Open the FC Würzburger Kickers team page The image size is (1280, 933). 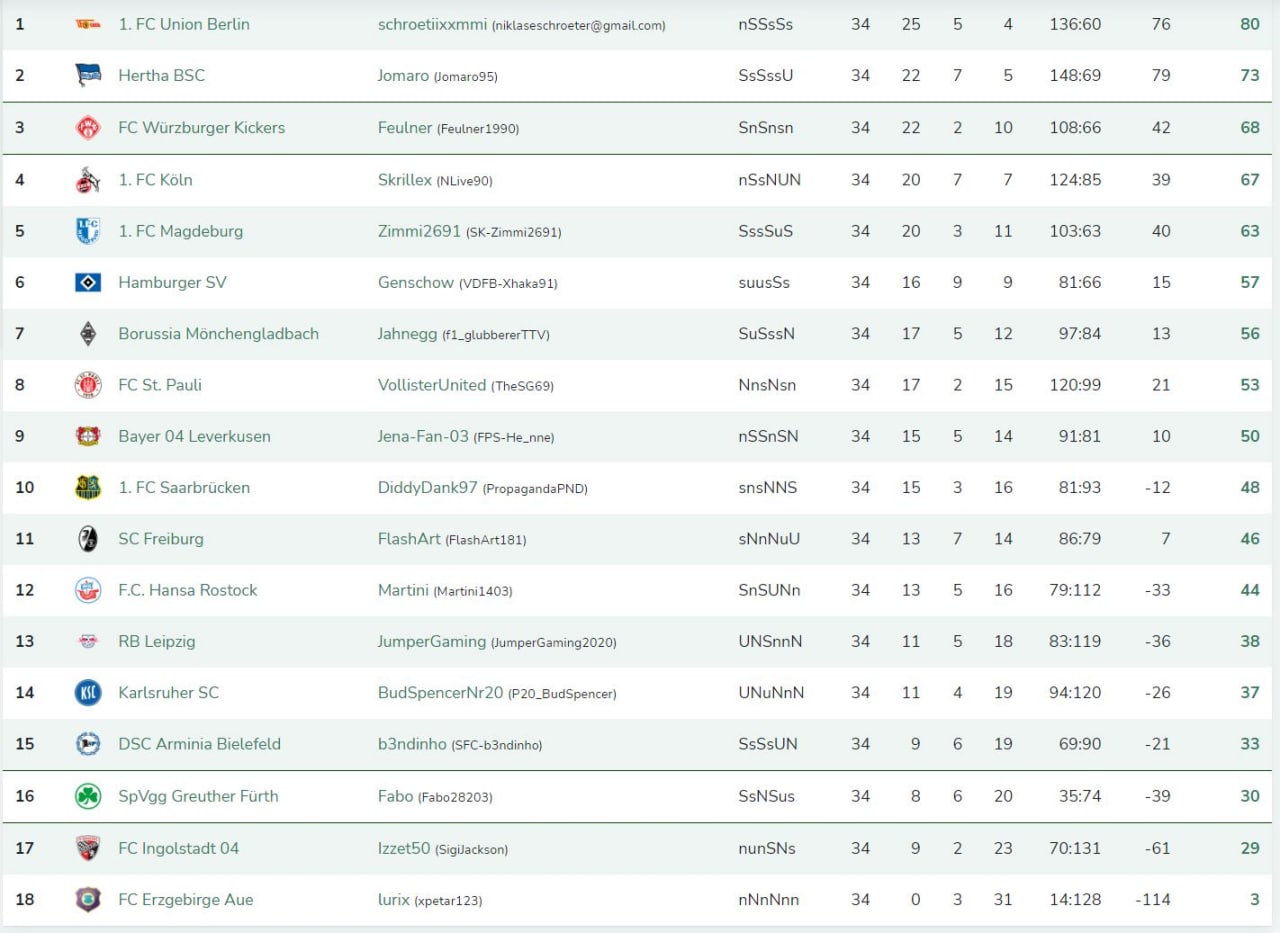201,128
